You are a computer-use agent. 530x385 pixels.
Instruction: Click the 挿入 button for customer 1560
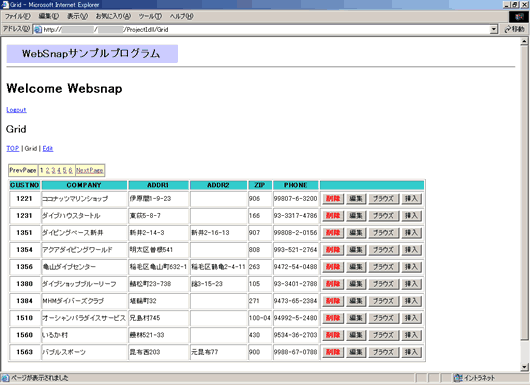point(412,335)
